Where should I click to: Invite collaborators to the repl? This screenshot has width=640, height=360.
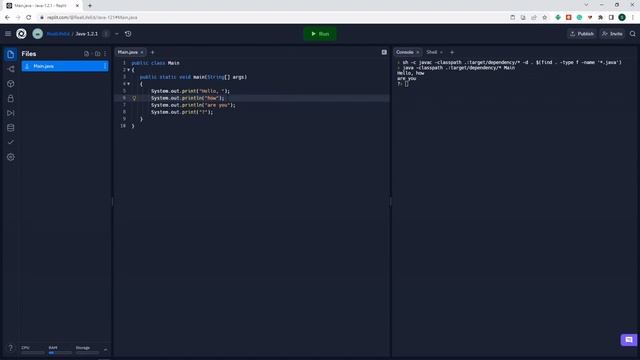(612, 34)
